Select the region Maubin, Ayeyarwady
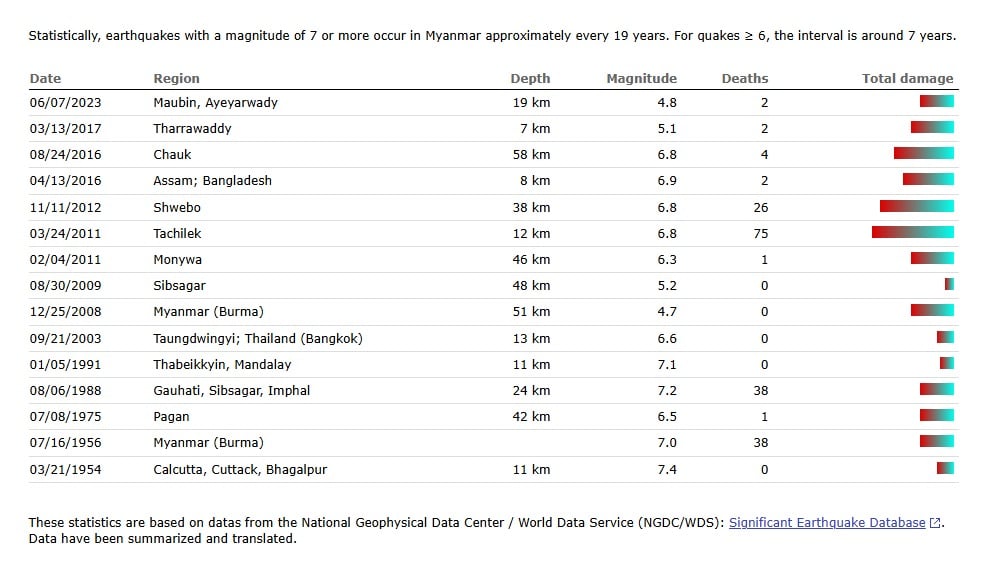Image resolution: width=986 pixels, height=572 pixels. [x=215, y=102]
